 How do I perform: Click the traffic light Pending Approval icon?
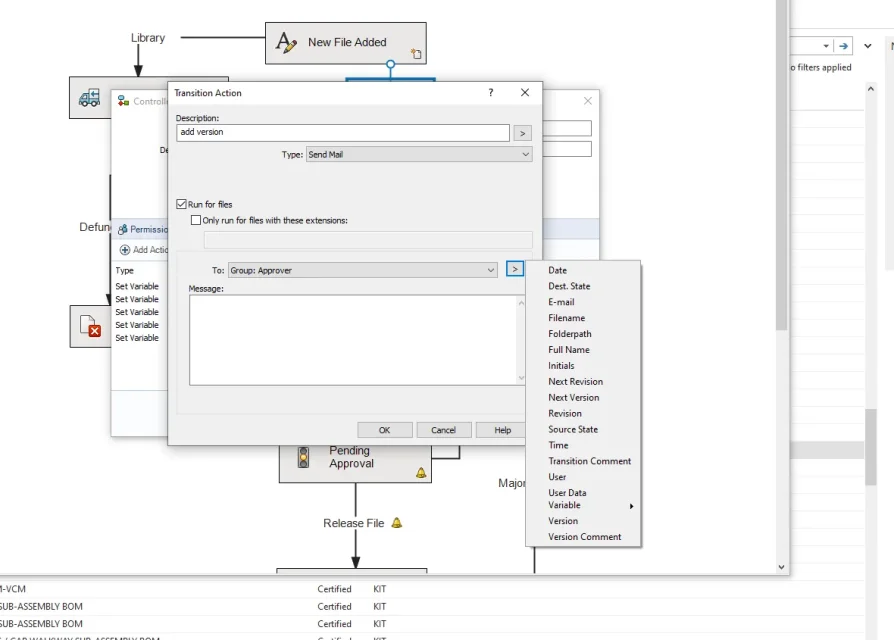302,458
